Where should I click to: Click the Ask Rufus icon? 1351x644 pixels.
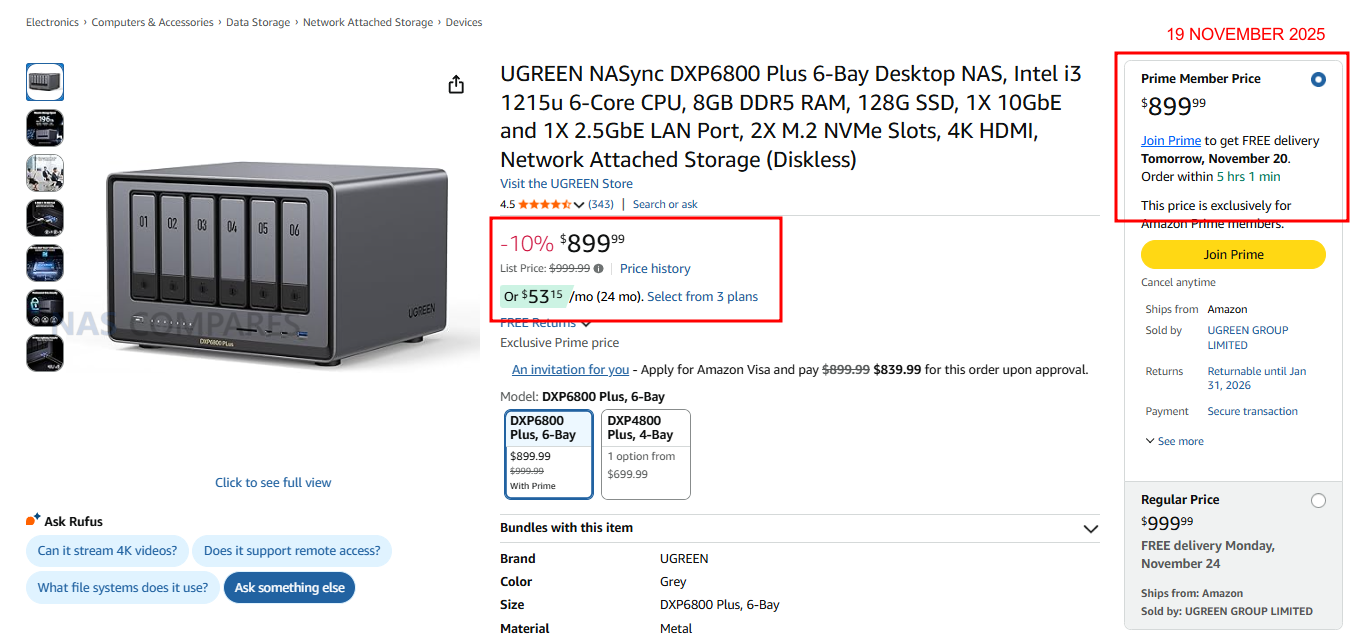click(33, 520)
